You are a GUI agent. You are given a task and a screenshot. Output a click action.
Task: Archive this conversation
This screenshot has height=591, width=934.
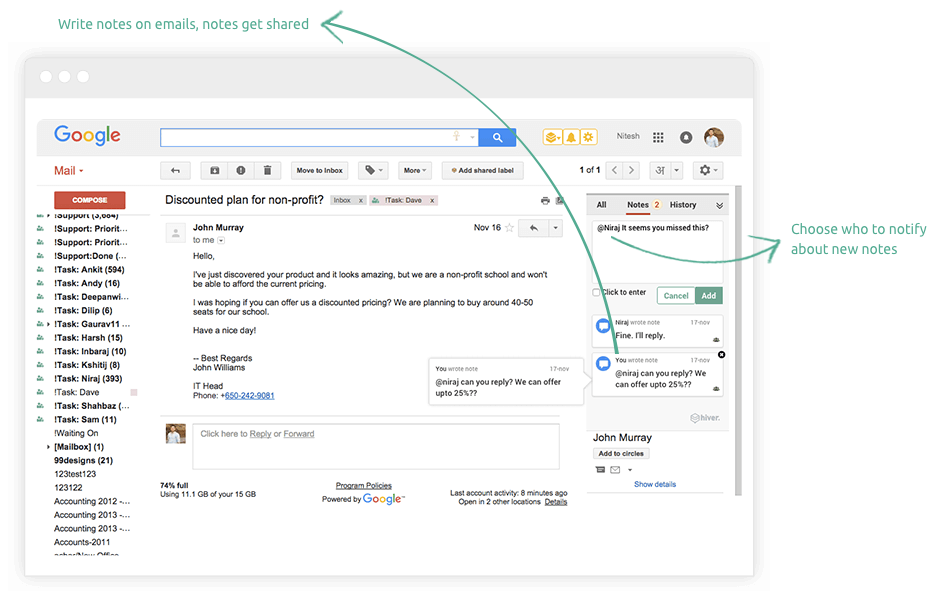pos(214,170)
